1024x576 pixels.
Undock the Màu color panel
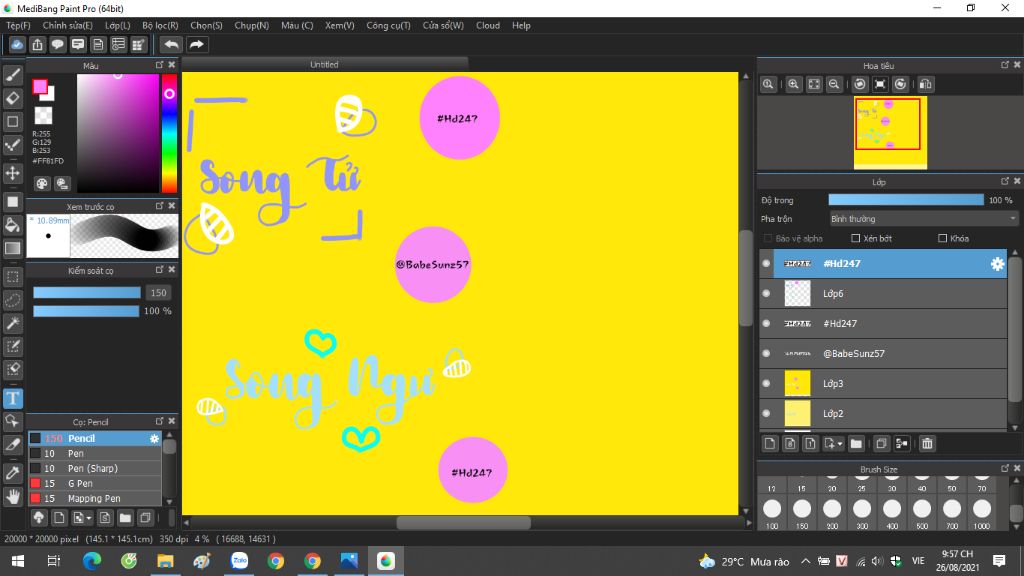(159, 65)
